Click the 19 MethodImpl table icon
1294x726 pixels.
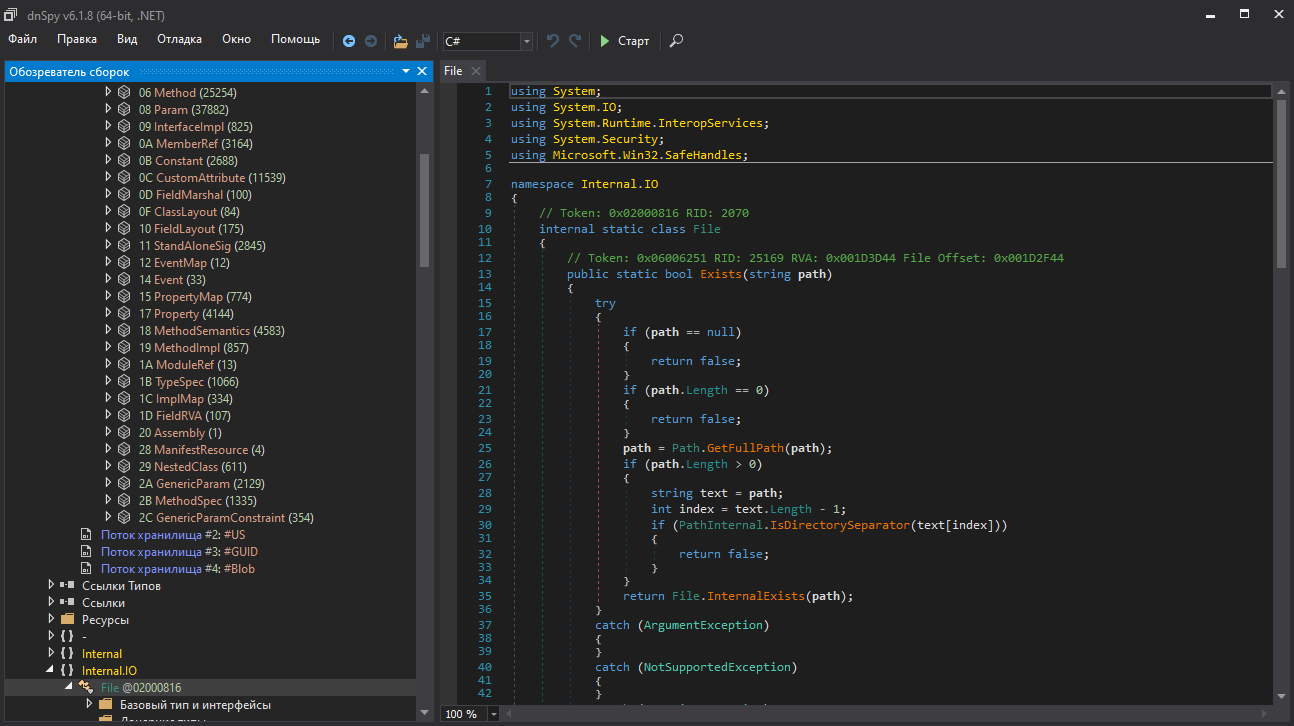[125, 348]
